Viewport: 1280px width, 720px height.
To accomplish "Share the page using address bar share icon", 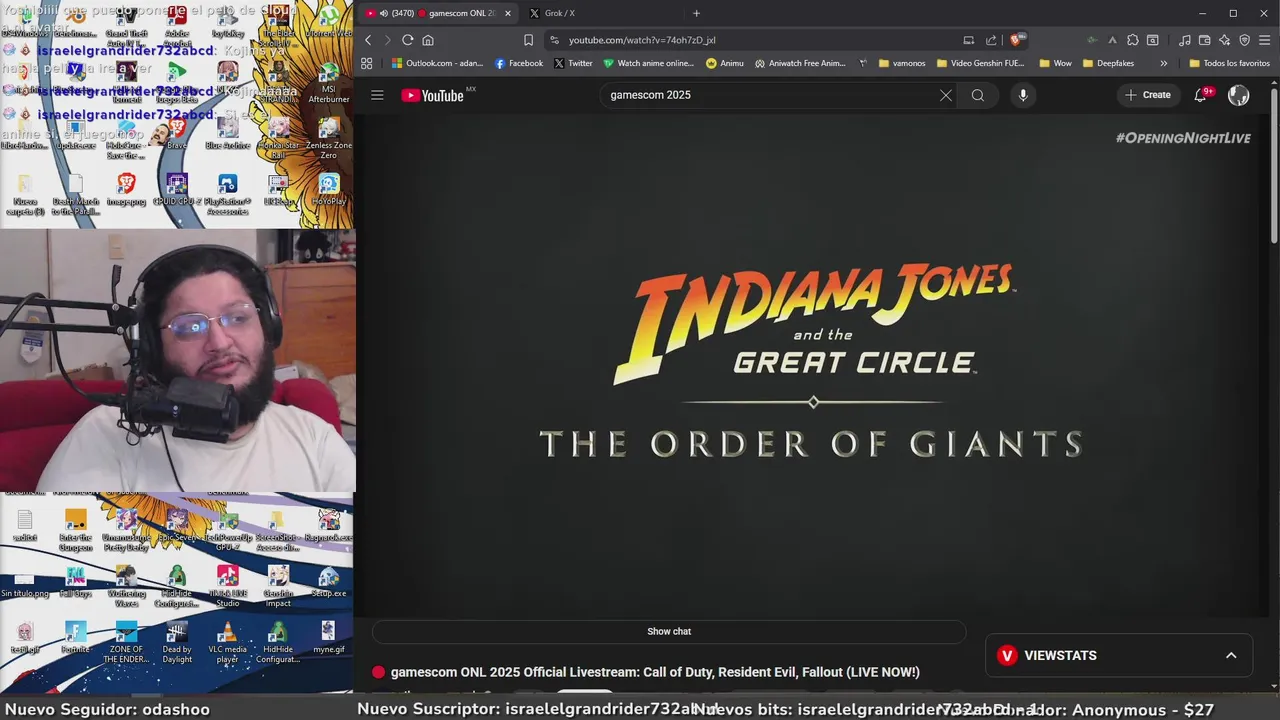I will point(991,40).
